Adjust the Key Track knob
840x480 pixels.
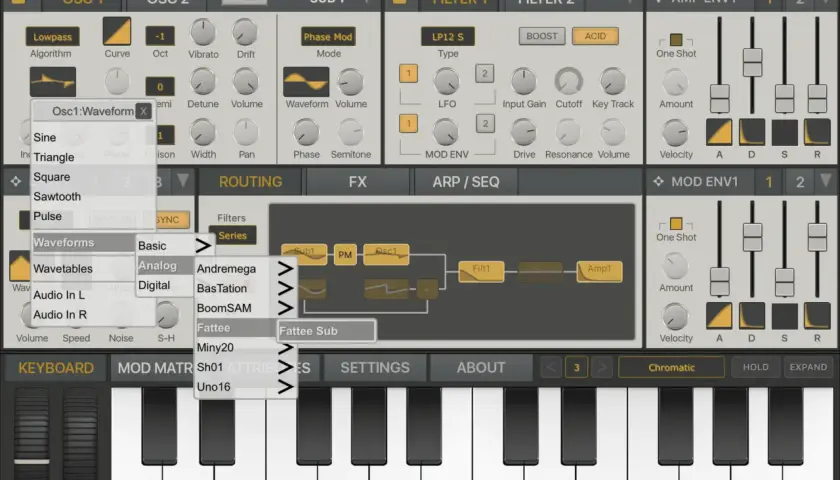coord(613,82)
